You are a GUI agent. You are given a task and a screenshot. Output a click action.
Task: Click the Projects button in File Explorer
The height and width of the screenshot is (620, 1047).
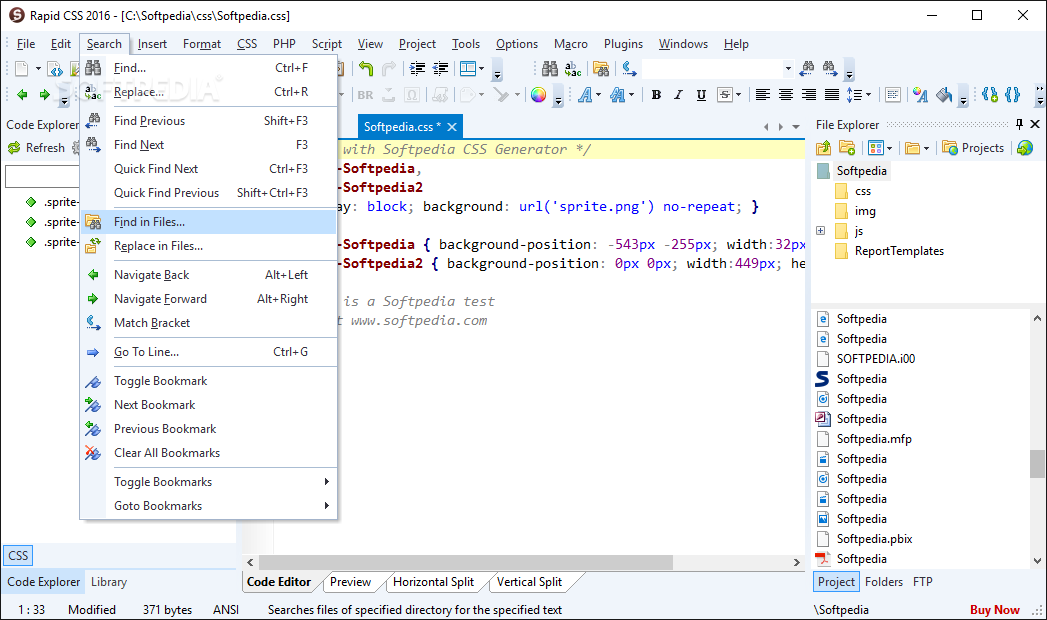click(x=973, y=148)
